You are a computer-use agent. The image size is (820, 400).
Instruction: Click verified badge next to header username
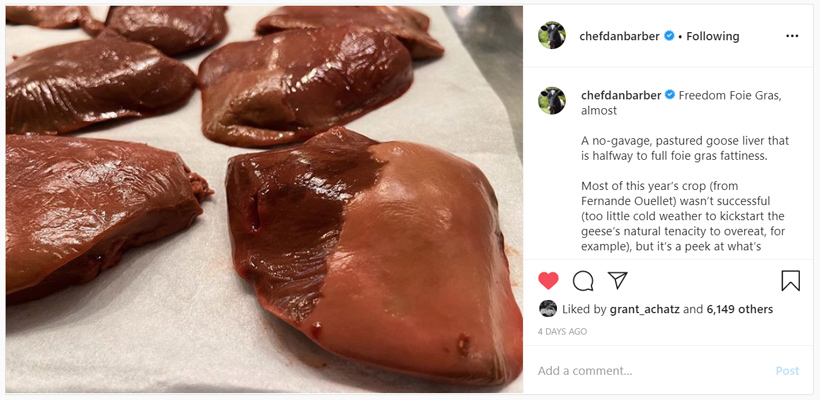pos(669,36)
